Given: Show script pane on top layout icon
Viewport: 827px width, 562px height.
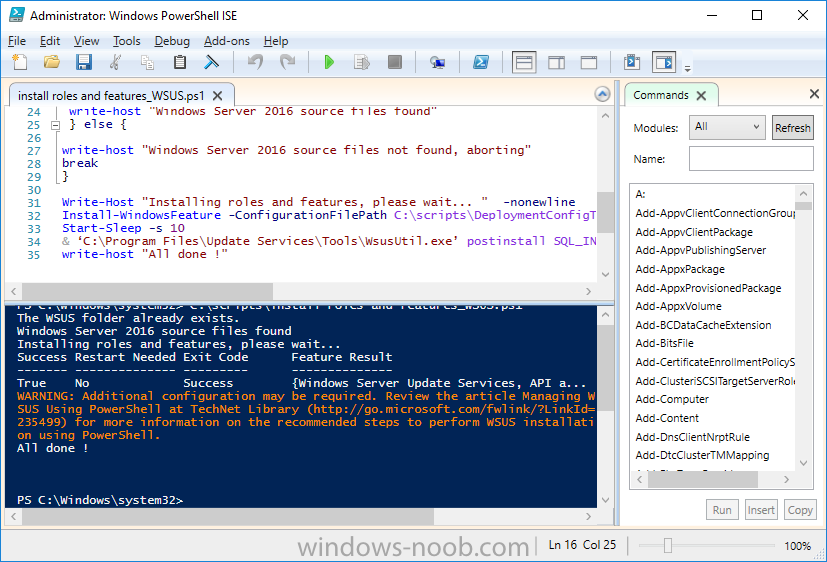Looking at the screenshot, I should (524, 62).
